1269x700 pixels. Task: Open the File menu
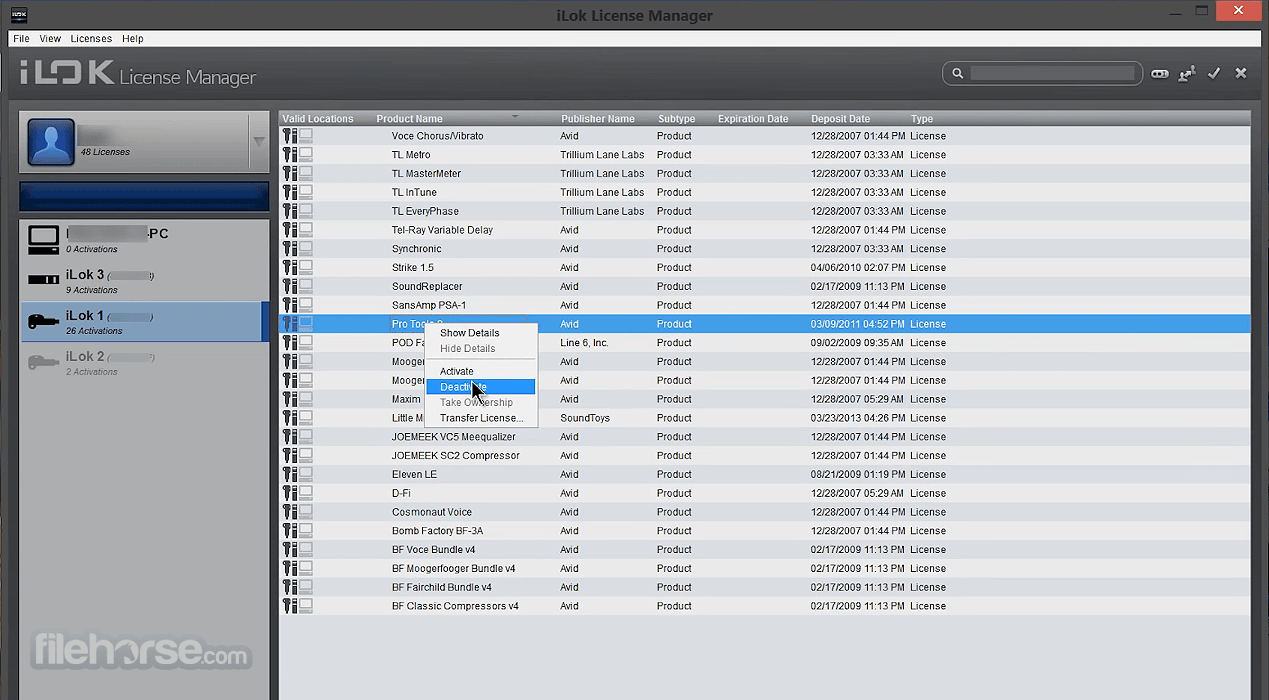coord(21,39)
